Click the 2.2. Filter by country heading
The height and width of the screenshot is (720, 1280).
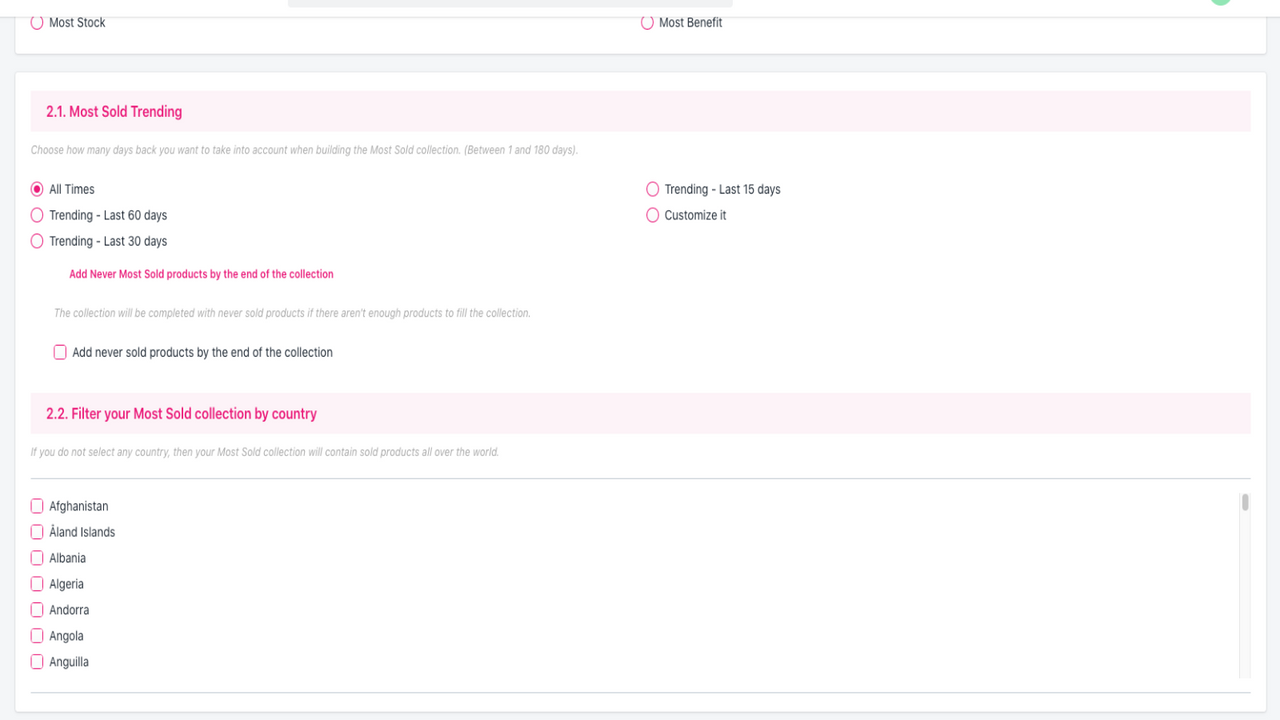pyautogui.click(x=181, y=413)
